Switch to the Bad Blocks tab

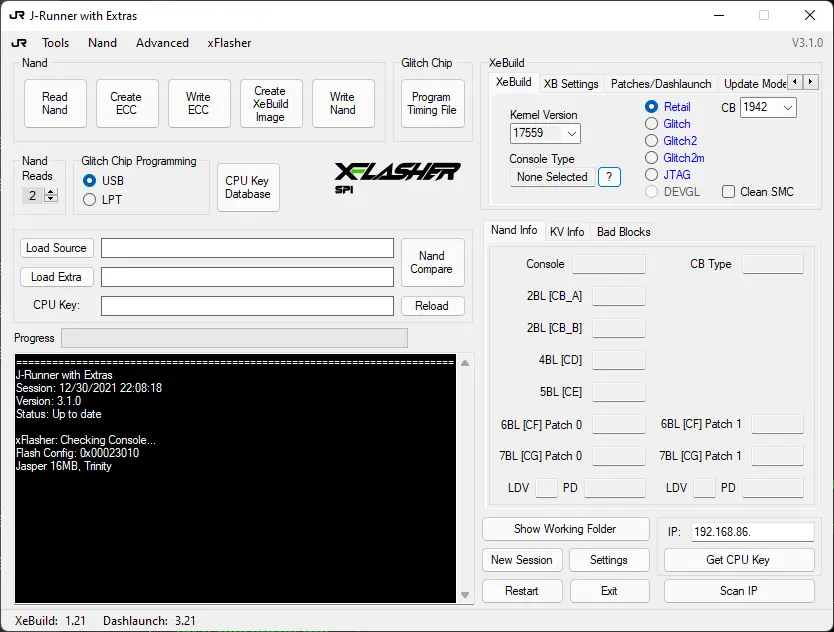click(x=623, y=232)
